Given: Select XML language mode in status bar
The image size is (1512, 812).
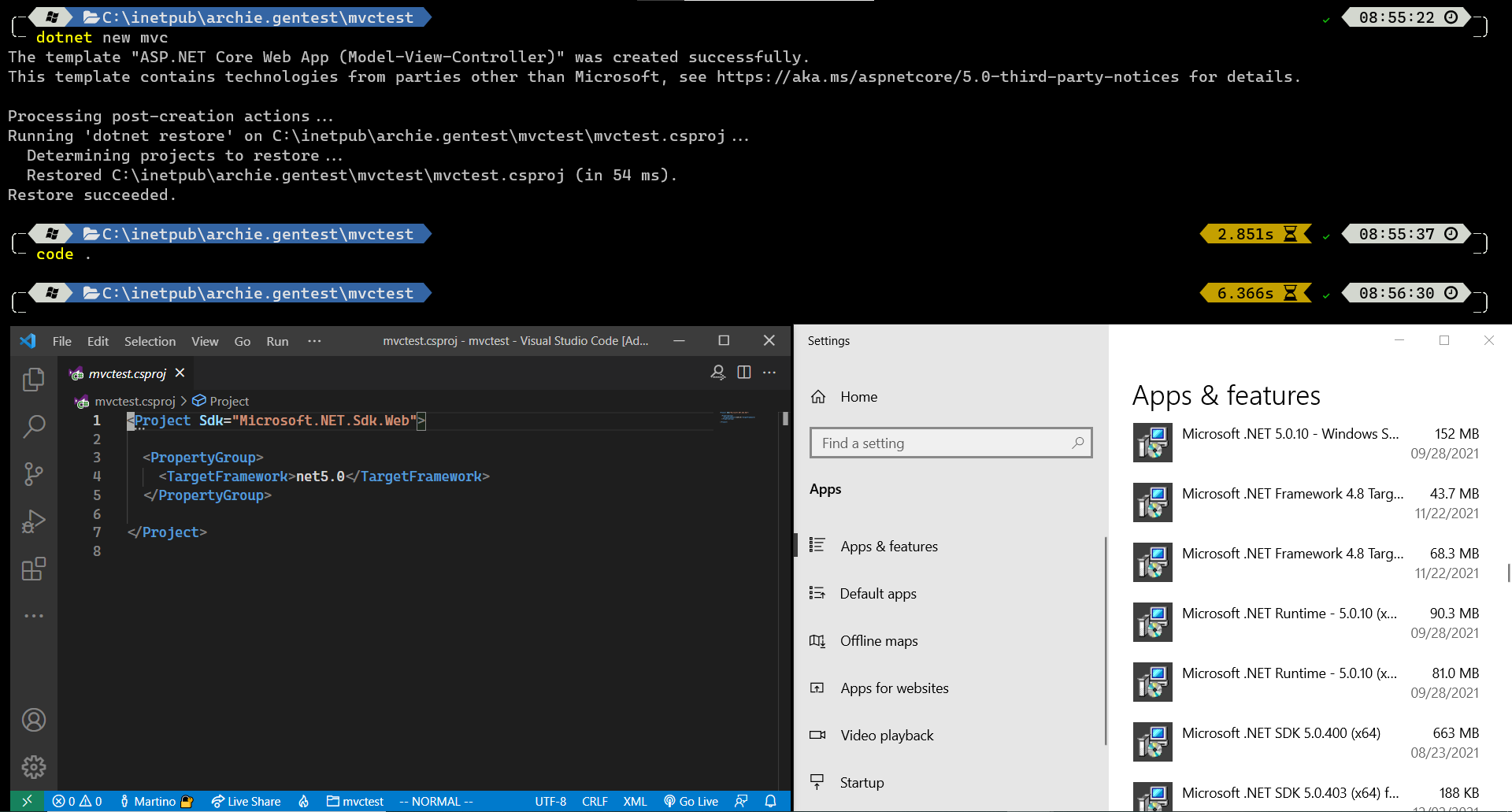Looking at the screenshot, I should tap(635, 801).
